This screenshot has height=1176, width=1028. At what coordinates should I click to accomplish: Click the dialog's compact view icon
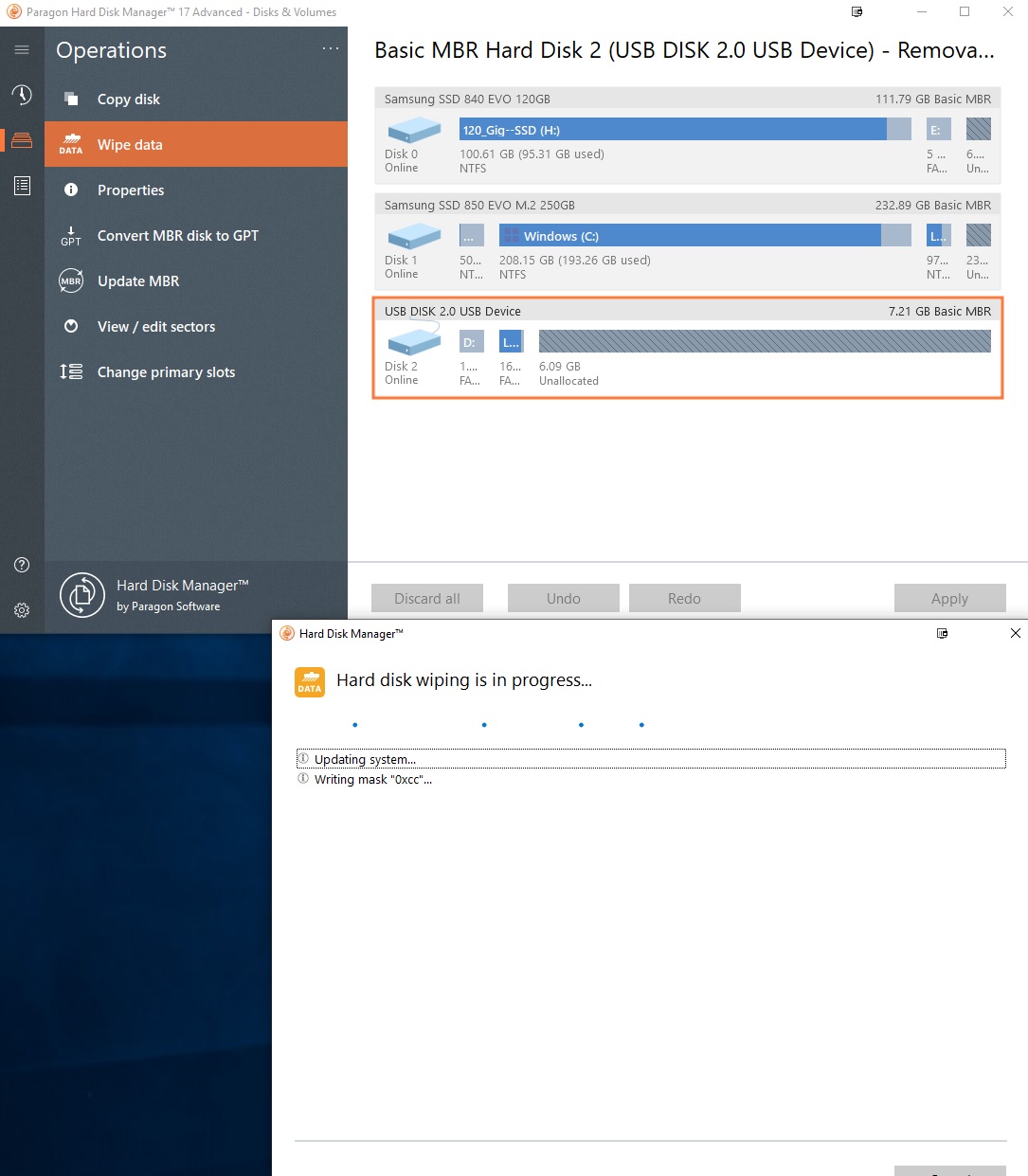(x=942, y=633)
